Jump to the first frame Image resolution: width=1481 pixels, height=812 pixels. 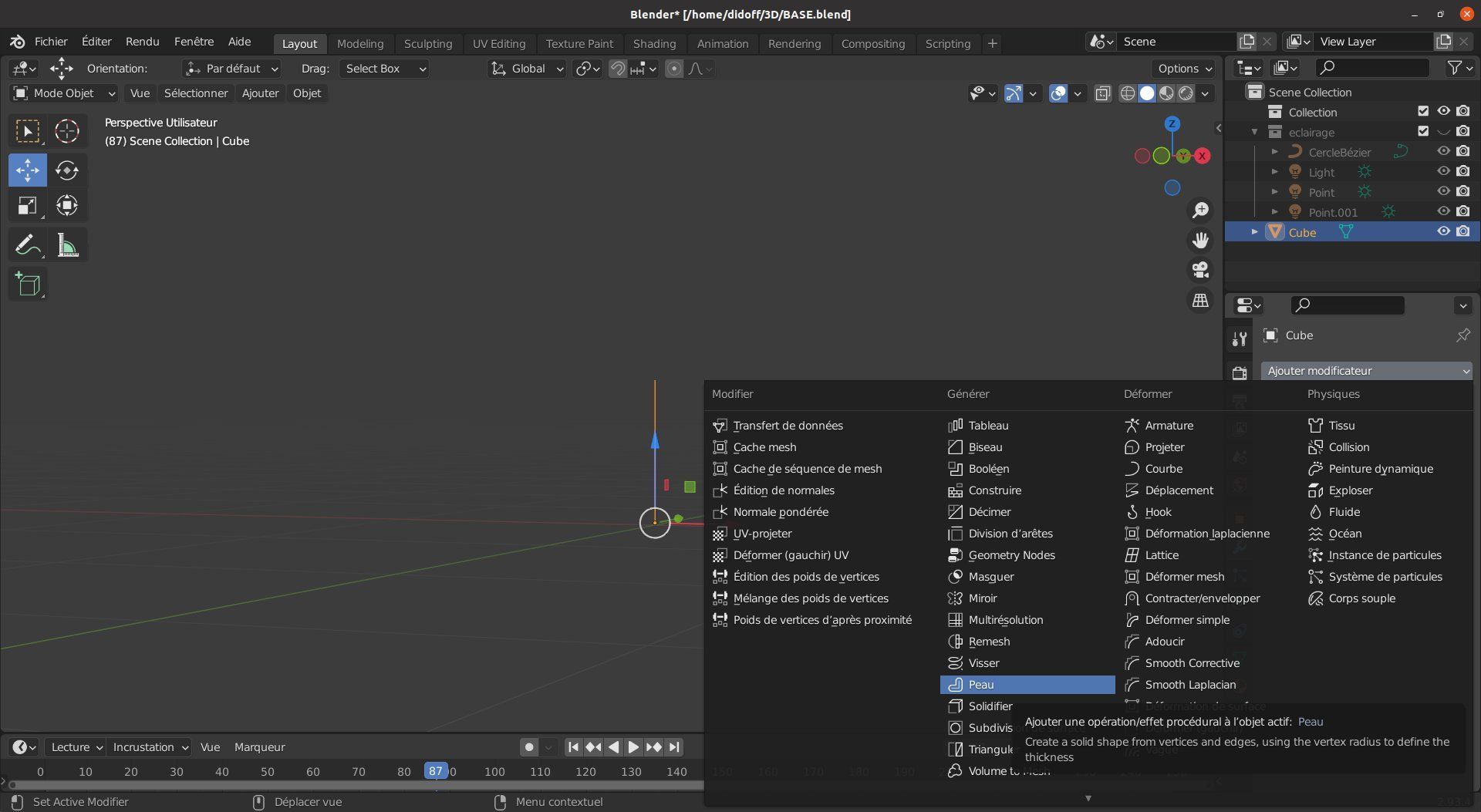tap(573, 747)
